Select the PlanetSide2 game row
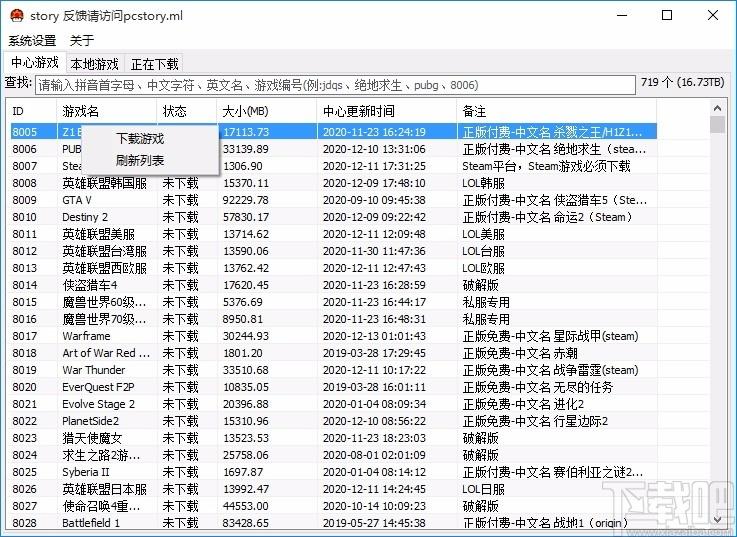 point(333,421)
